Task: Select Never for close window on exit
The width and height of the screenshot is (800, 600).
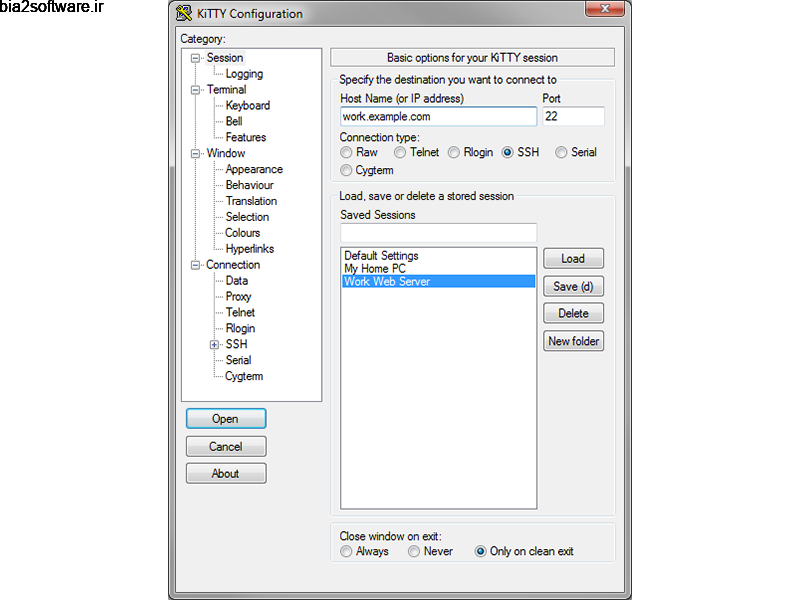Action: 414,551
